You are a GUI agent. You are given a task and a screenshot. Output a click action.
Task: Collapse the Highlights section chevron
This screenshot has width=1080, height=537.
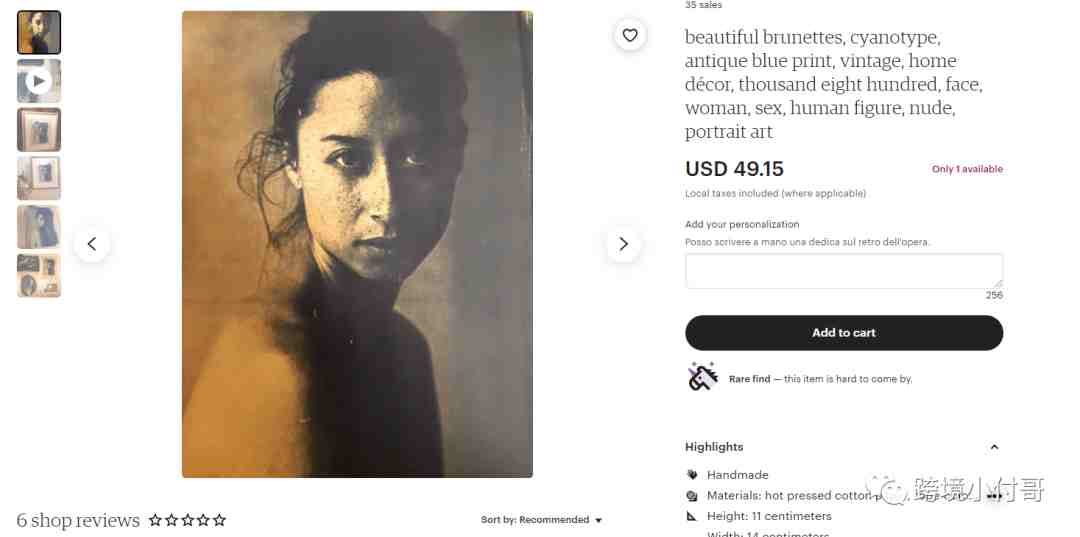tap(994, 447)
